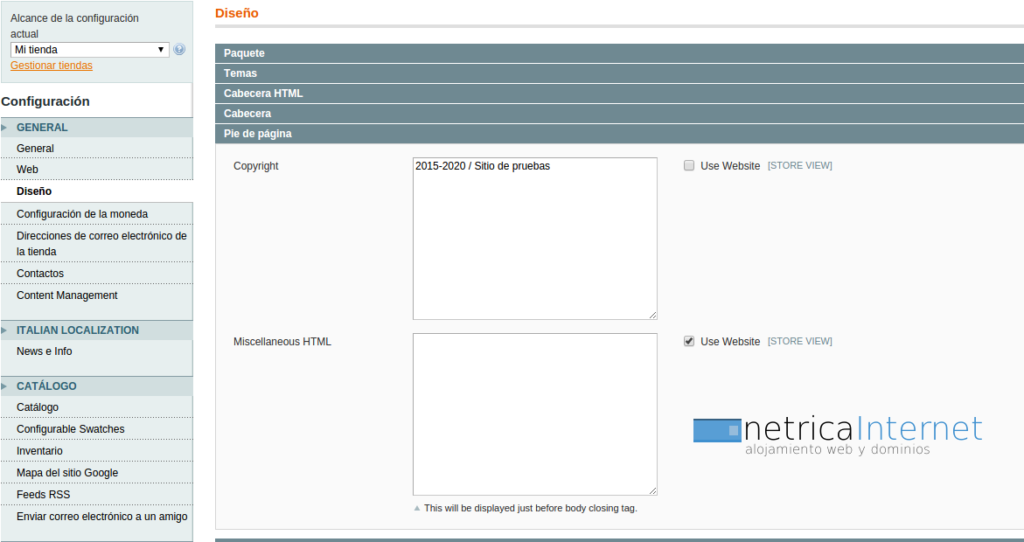
Task: Collapse the GENERAL section in sidebar
Action: pyautogui.click(x=97, y=127)
